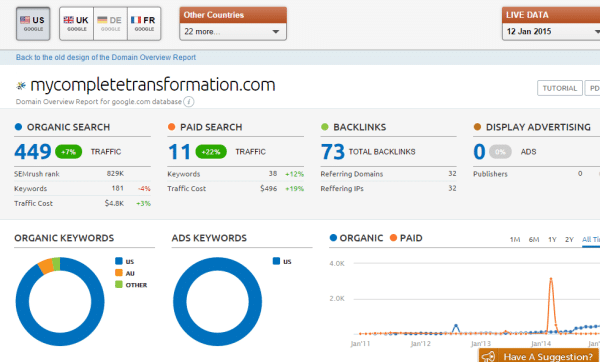Click the green Backlinks dot icon

(x=324, y=127)
